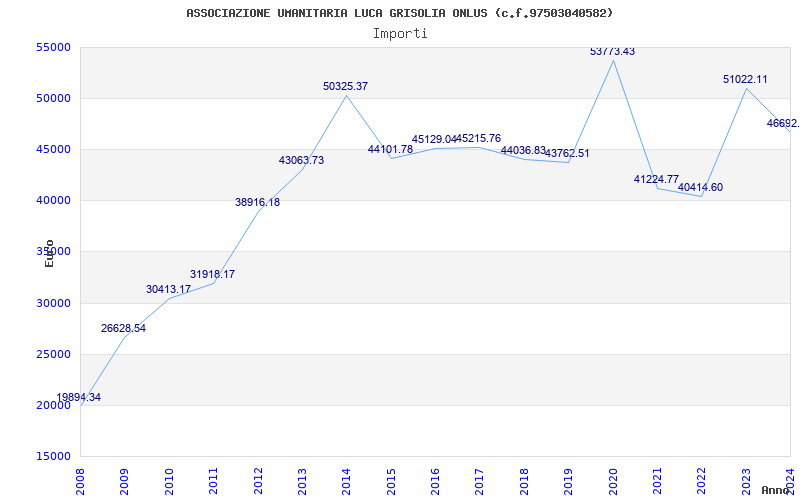The width and height of the screenshot is (800, 500).
Task: Select the x-axis year 2019
Action: click(x=568, y=481)
